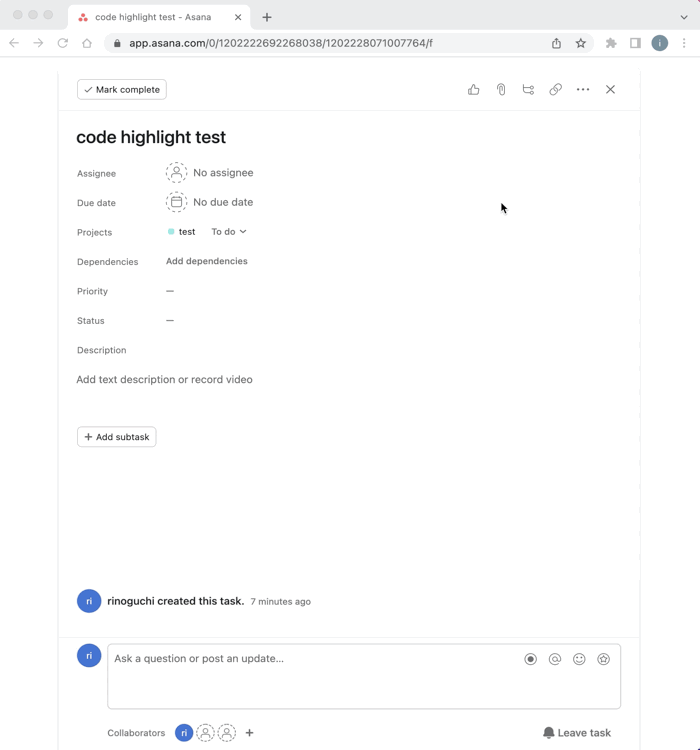Bookmark this page with the star icon
The width and height of the screenshot is (700, 750).
(580, 43)
